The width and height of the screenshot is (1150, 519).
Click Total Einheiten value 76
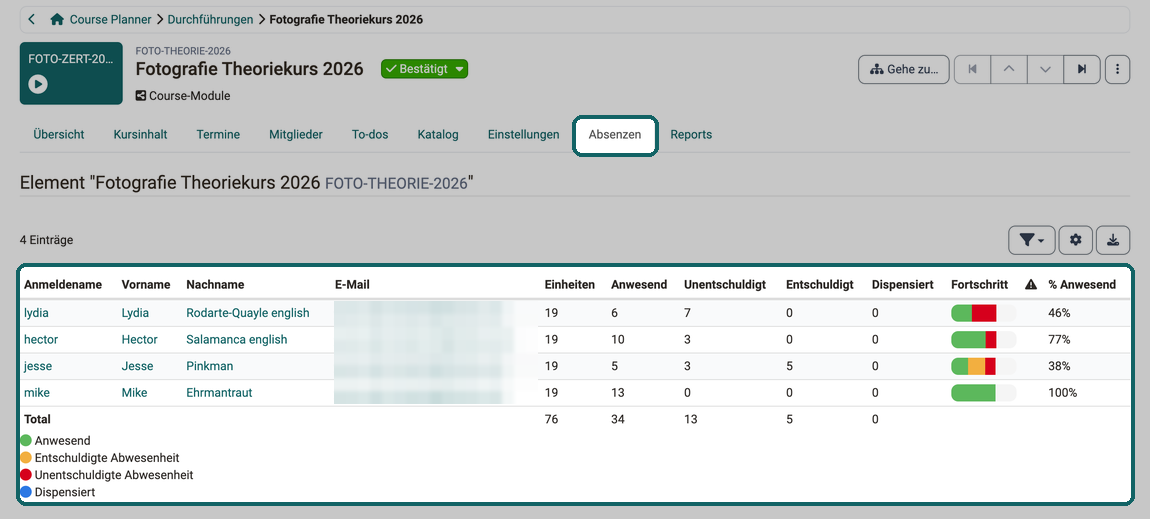click(x=552, y=419)
